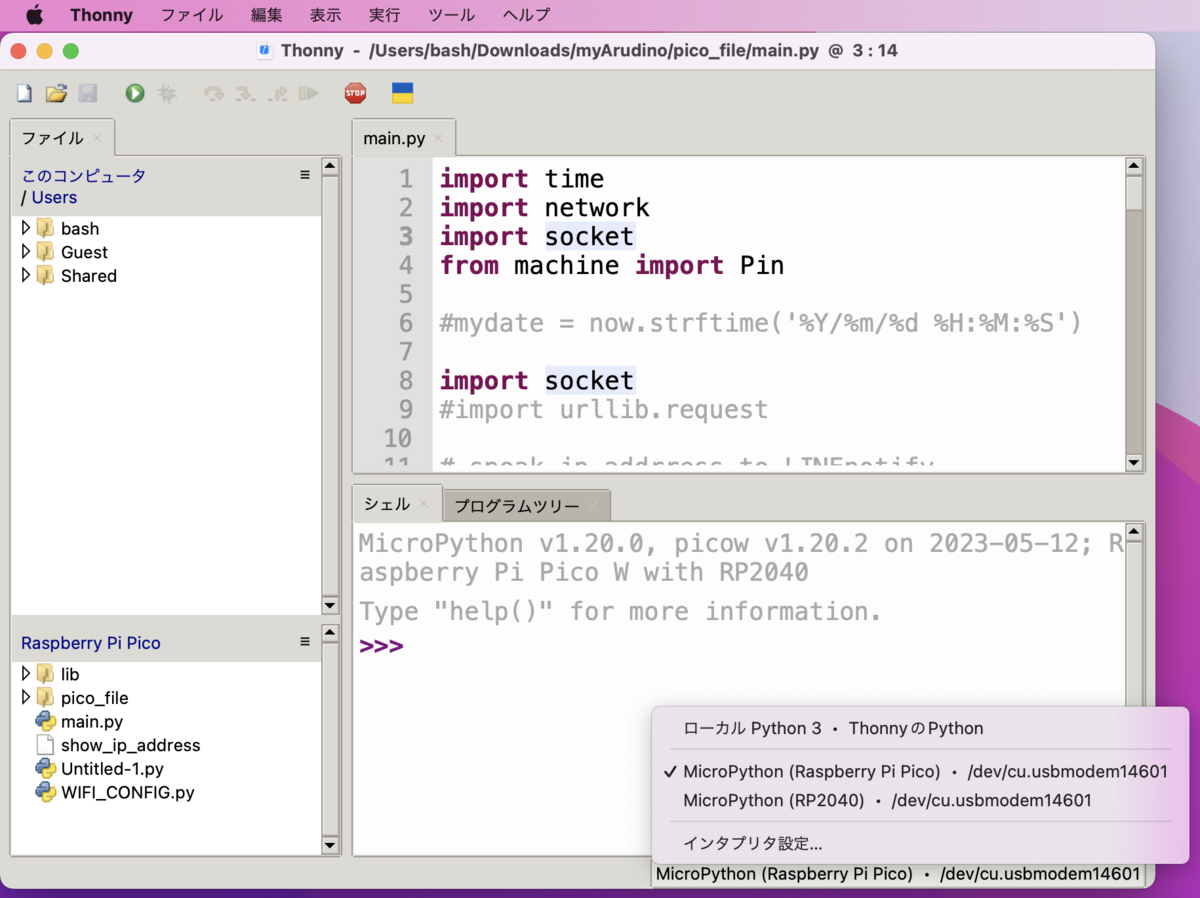1200x898 pixels.
Task: Click the このコンピュータ heading link
Action: point(84,175)
